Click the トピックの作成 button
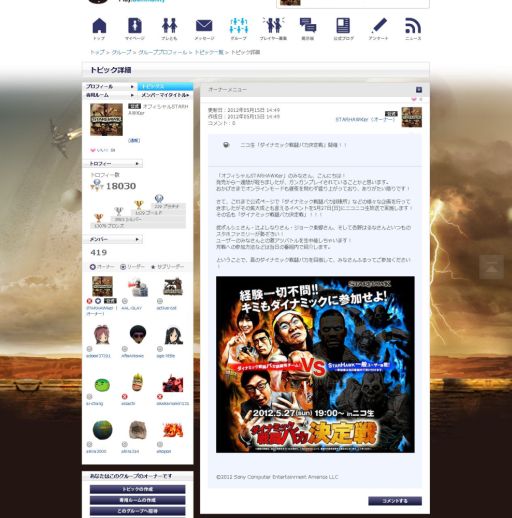This screenshot has height=518, width=512. 137,489
